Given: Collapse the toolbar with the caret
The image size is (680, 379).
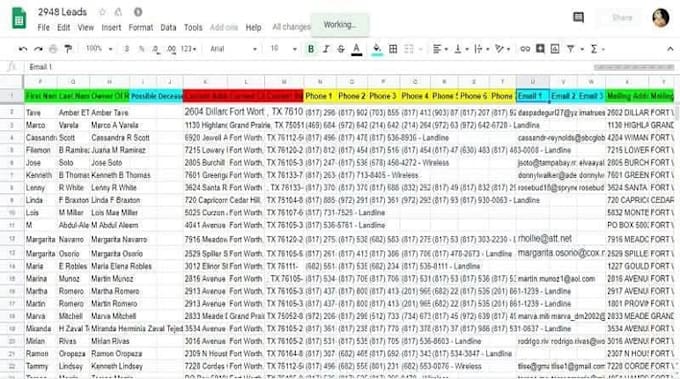Looking at the screenshot, I should pyautogui.click(x=670, y=49).
